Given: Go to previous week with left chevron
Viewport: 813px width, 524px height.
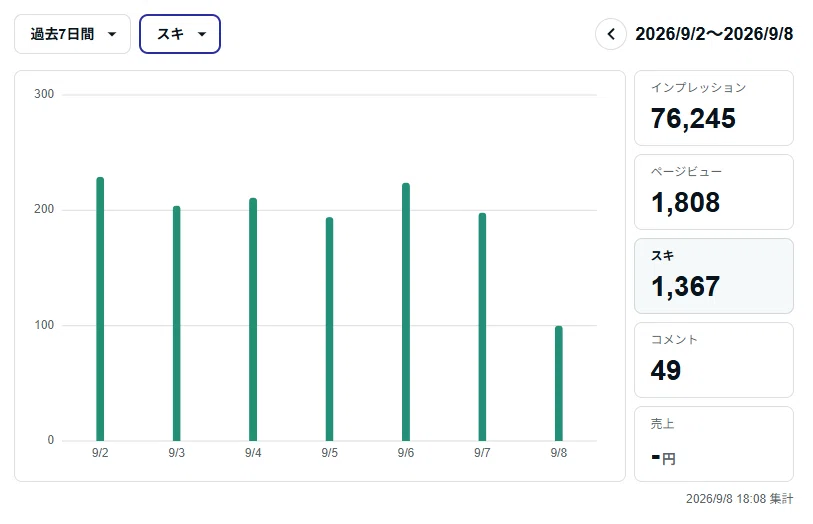Looking at the screenshot, I should [x=611, y=34].
